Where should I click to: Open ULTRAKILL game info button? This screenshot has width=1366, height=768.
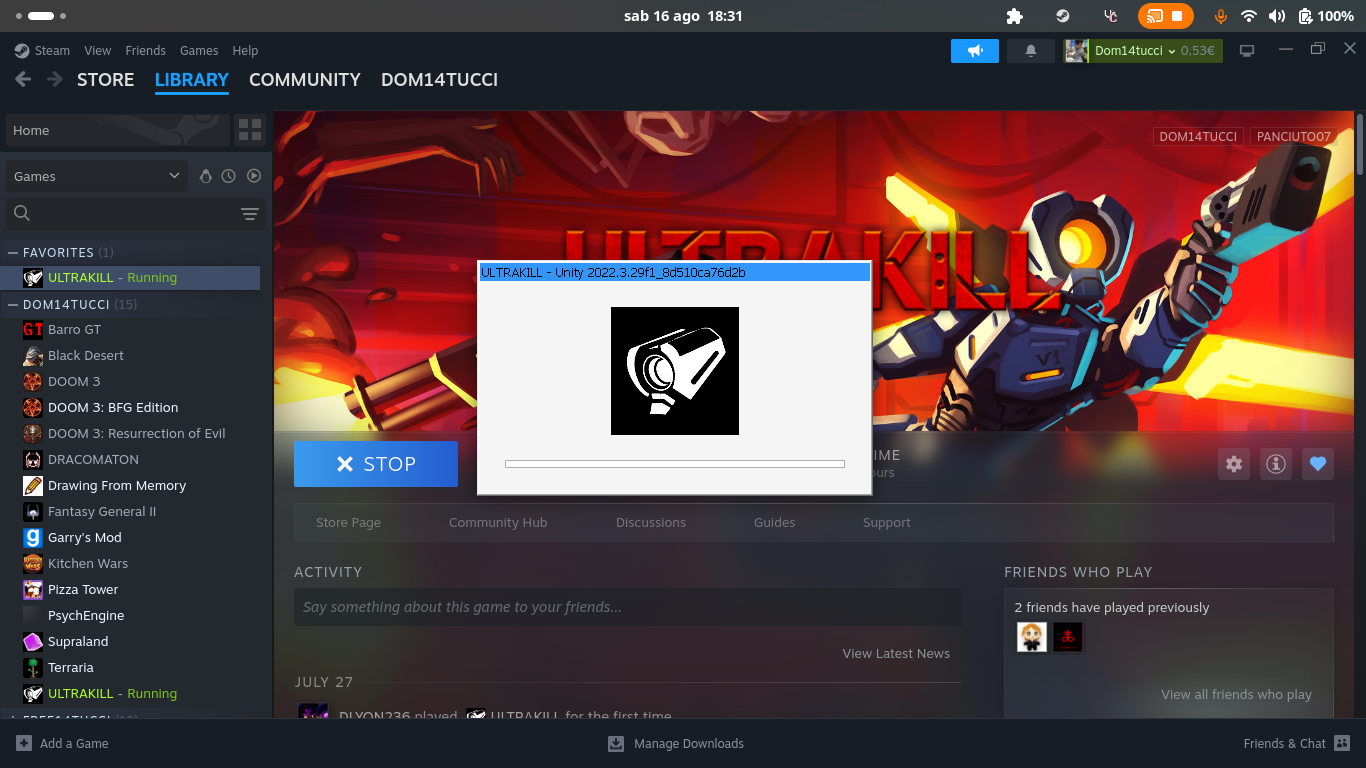click(1276, 464)
